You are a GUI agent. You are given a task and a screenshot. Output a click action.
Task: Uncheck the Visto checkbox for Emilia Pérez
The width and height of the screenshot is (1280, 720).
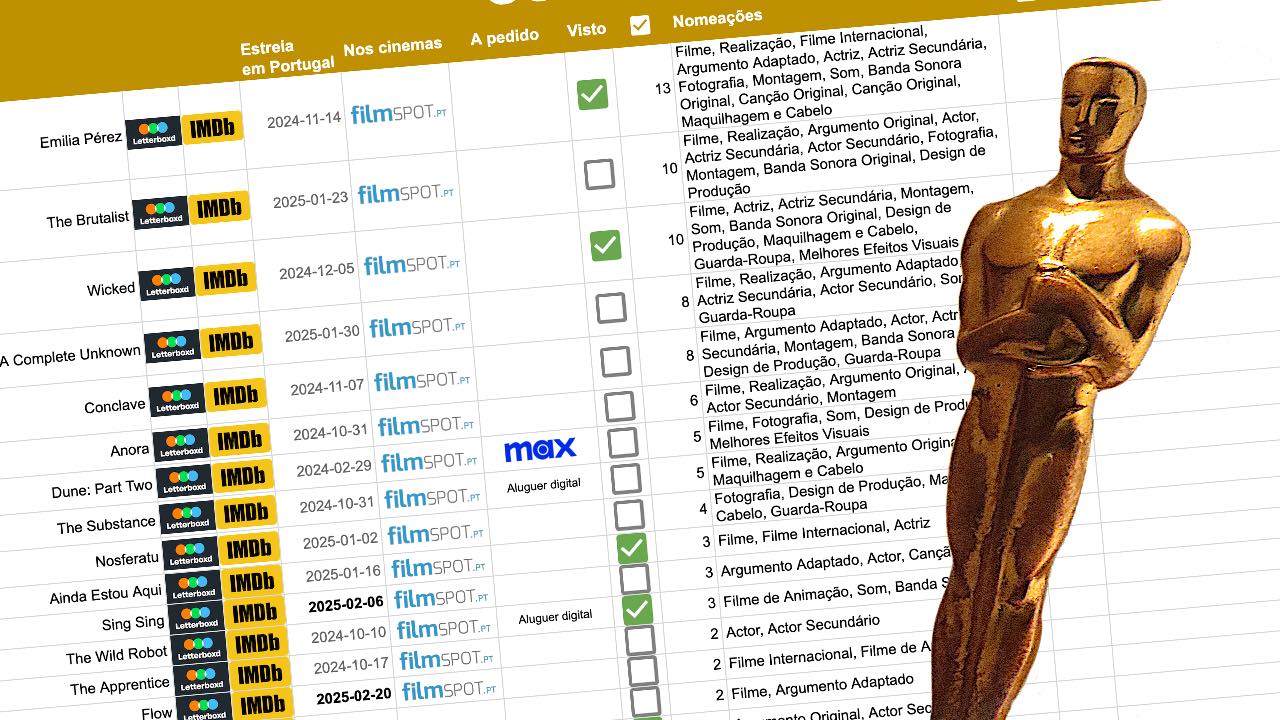tap(592, 94)
